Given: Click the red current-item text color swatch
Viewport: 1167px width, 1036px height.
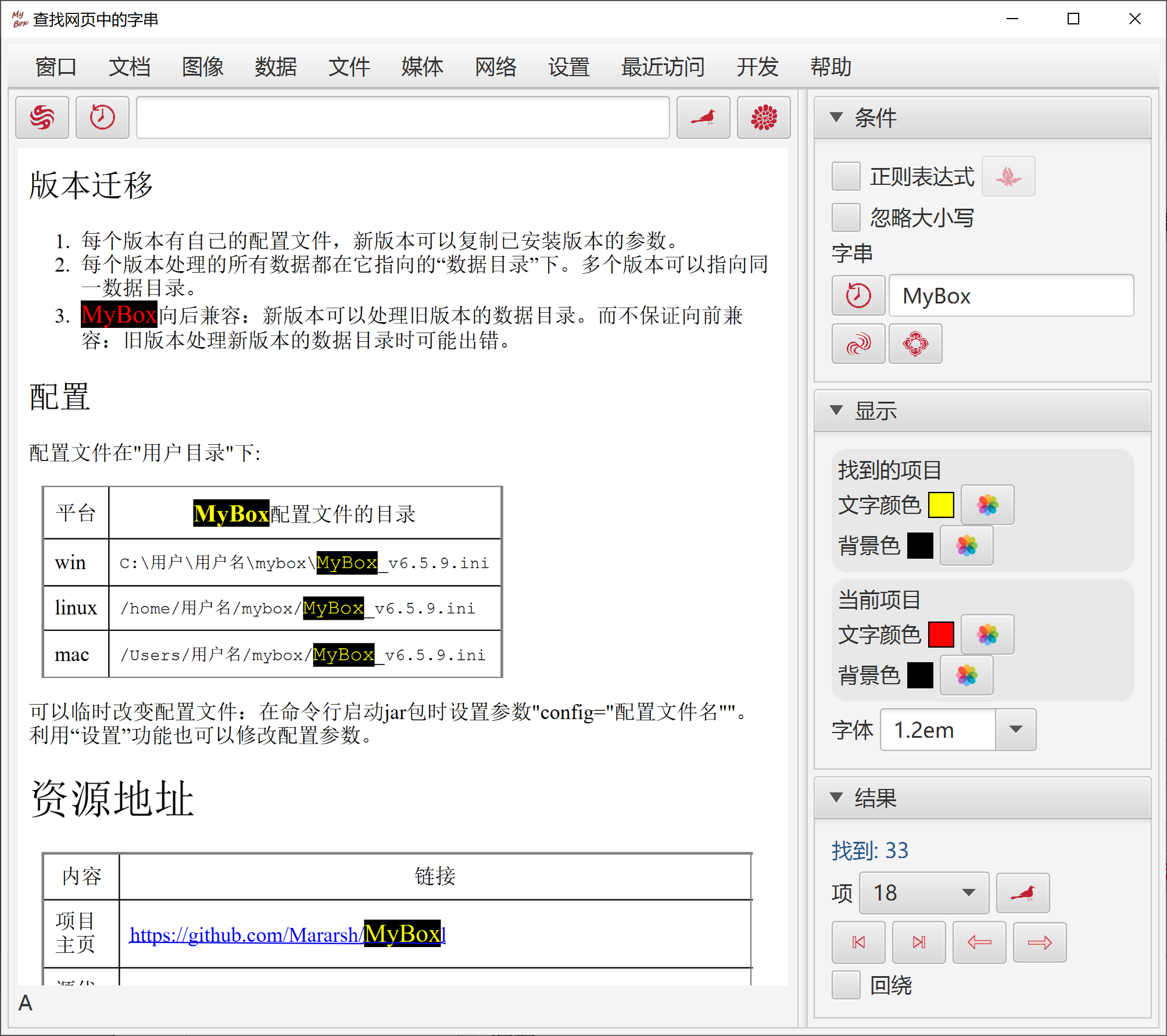Looking at the screenshot, I should (941, 634).
